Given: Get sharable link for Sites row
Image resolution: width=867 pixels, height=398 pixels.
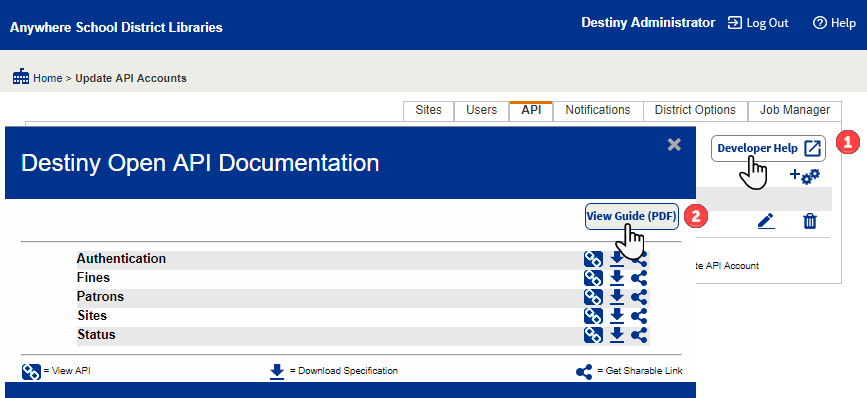Looking at the screenshot, I should (639, 316).
